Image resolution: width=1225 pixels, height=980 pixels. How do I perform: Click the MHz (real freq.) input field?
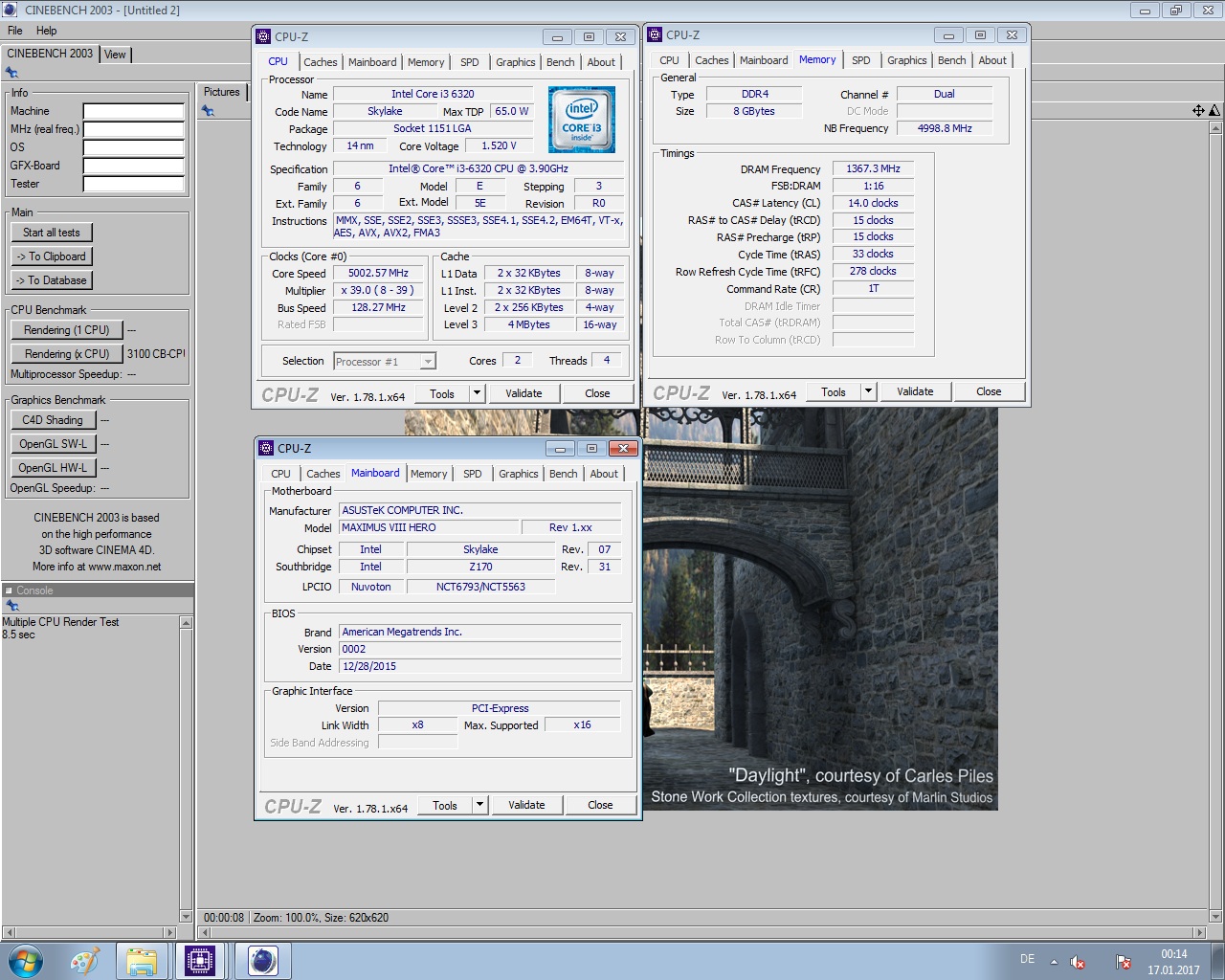[134, 129]
